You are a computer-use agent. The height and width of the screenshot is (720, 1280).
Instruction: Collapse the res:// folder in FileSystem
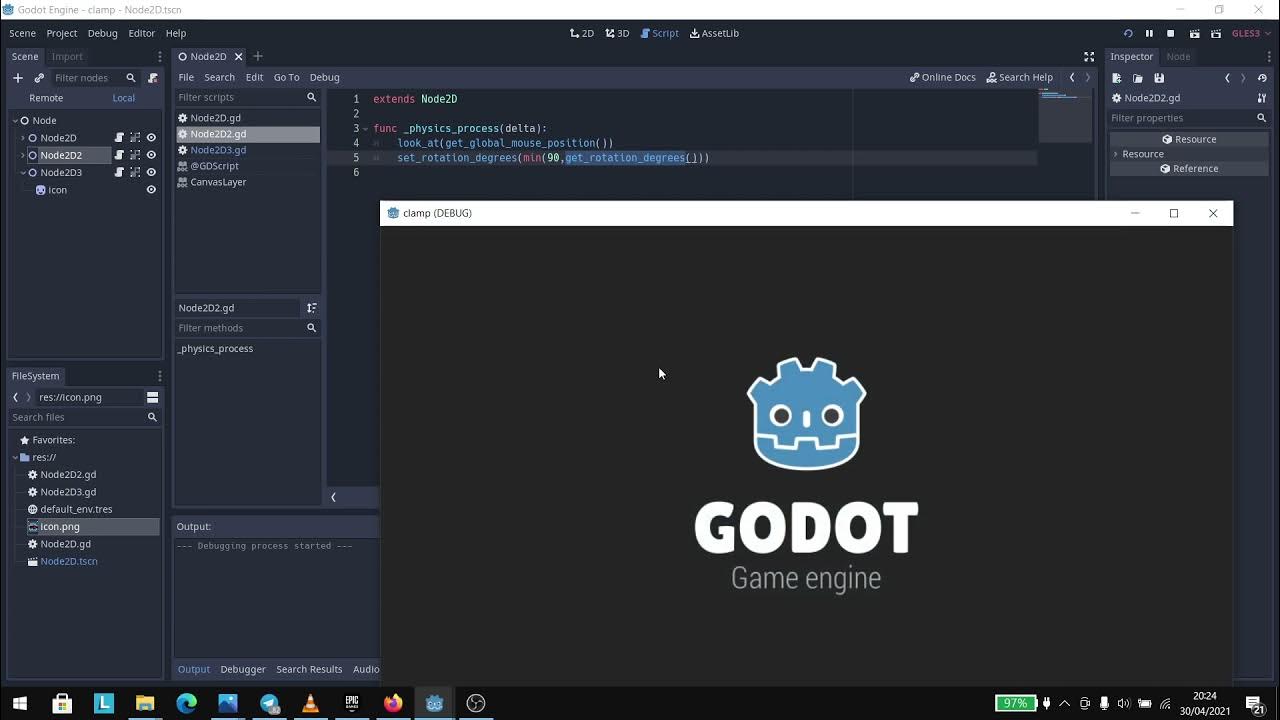pyautogui.click(x=15, y=457)
